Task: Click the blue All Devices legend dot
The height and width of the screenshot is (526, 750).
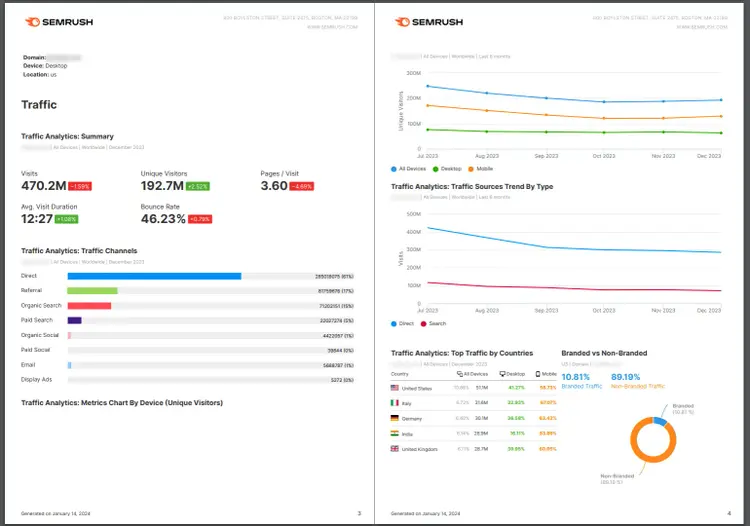Action: click(x=394, y=169)
